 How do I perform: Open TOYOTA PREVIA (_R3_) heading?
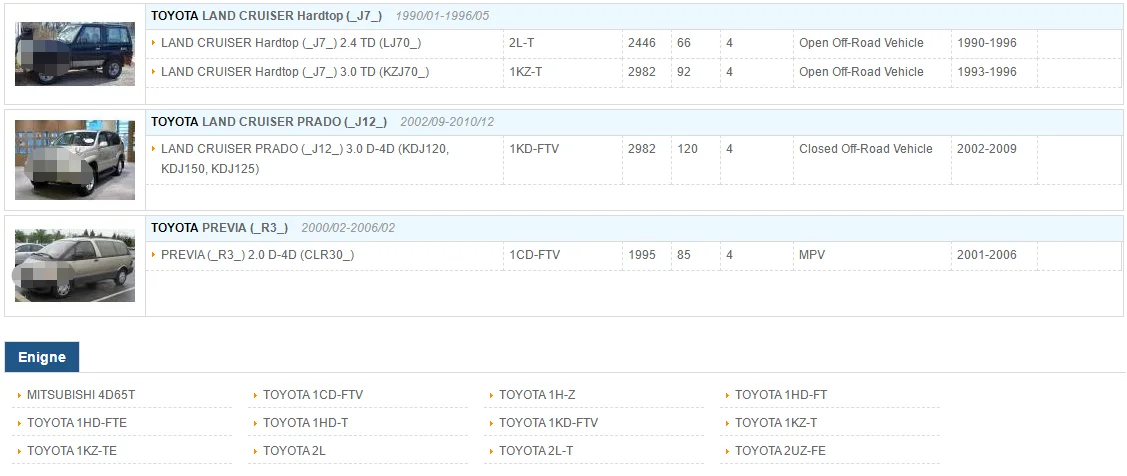(219, 228)
